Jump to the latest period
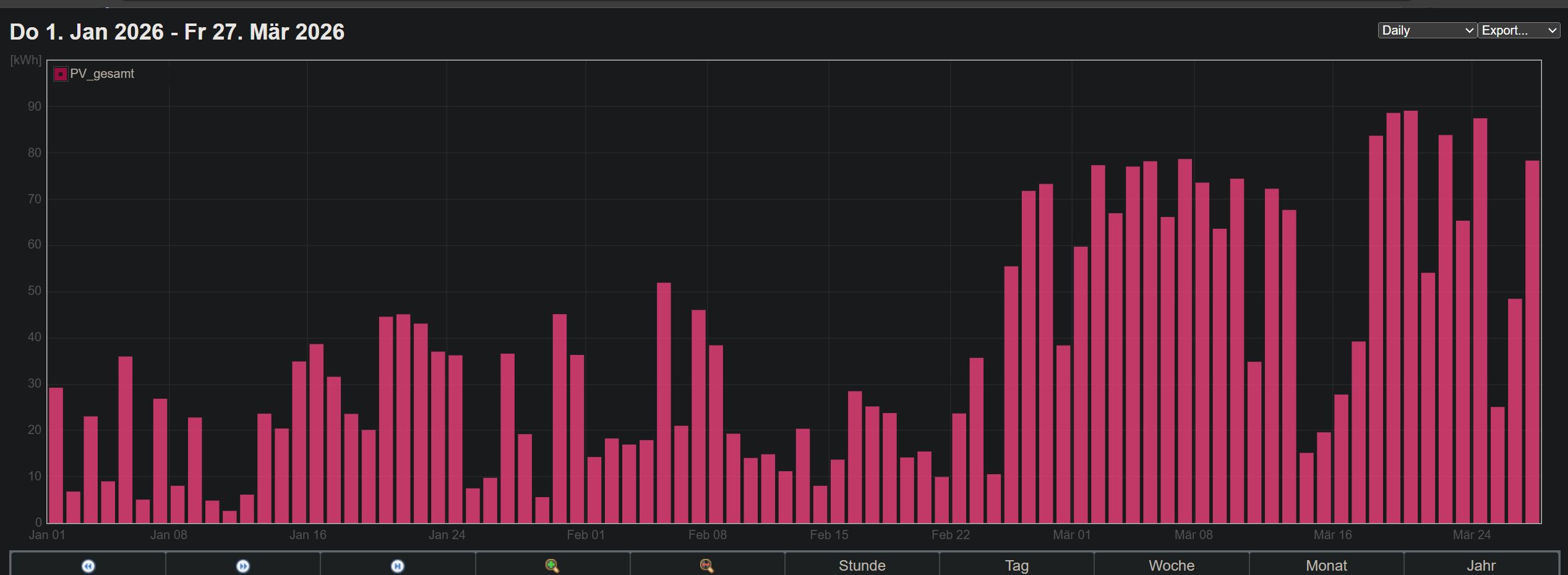1568x575 pixels. pos(398,566)
